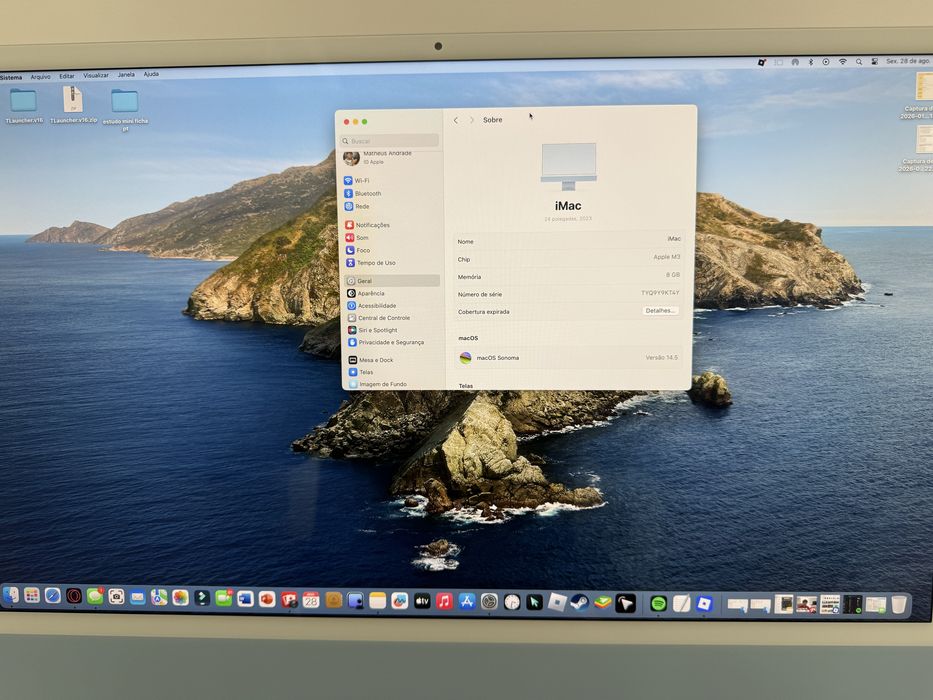
Task: Open Clock app from the dock
Action: [512, 602]
